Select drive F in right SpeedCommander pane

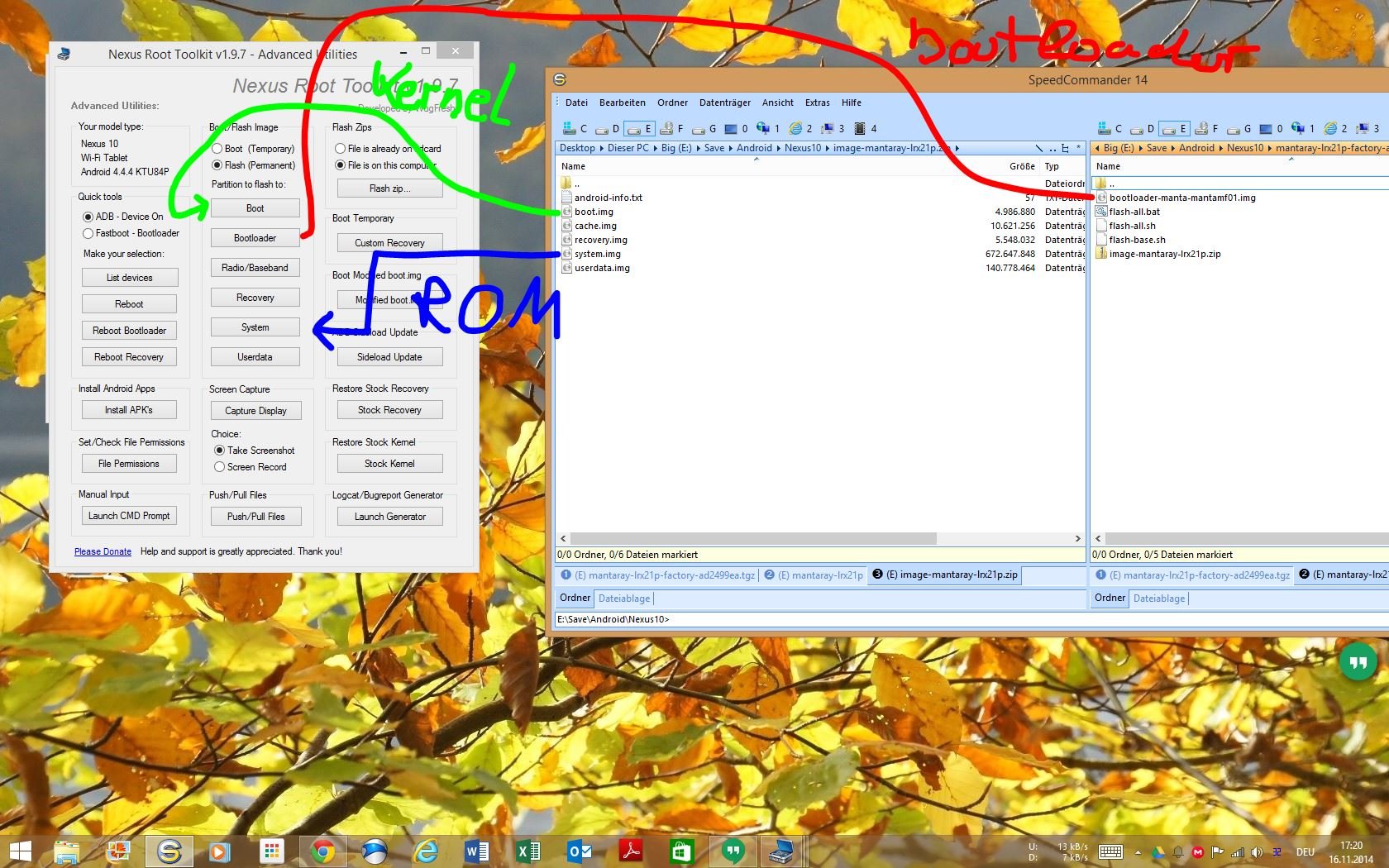pyautogui.click(x=1206, y=129)
